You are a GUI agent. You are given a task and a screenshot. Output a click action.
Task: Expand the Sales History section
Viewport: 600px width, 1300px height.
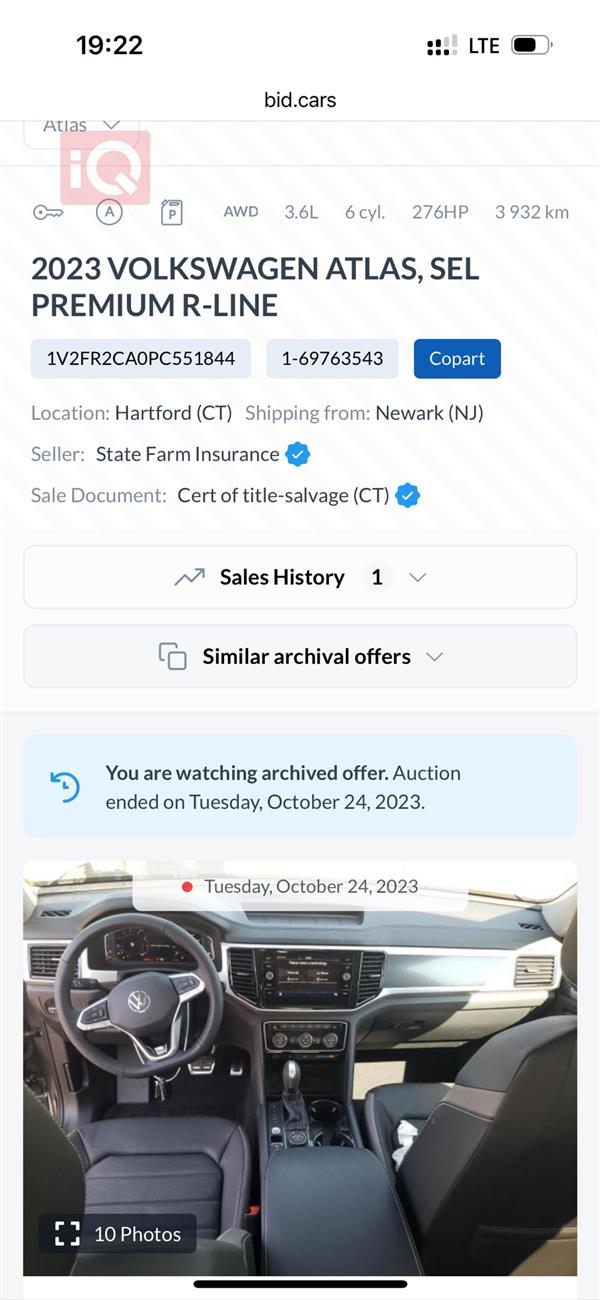pyautogui.click(x=300, y=577)
